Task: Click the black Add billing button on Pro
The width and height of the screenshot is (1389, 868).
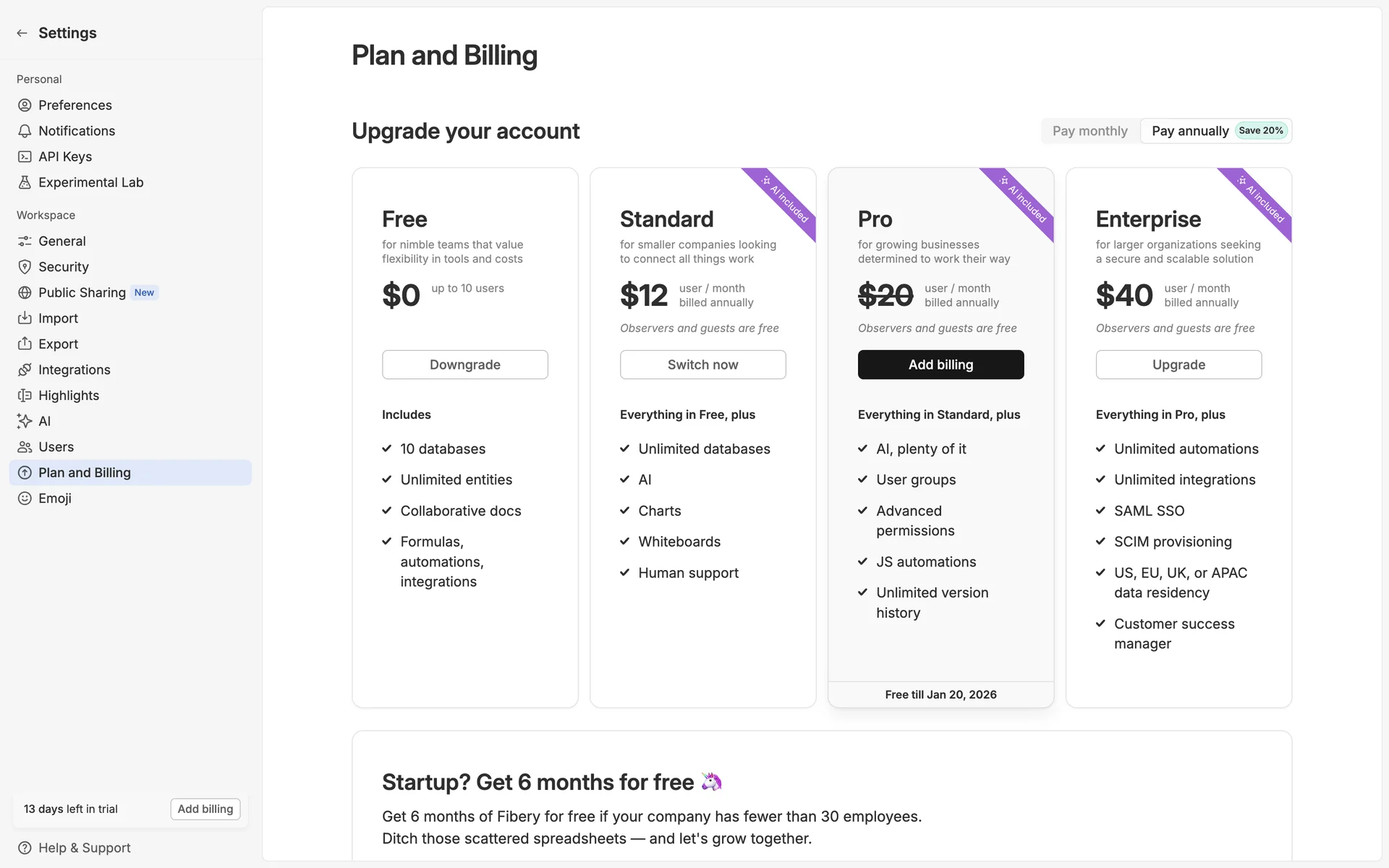Action: coord(940,365)
